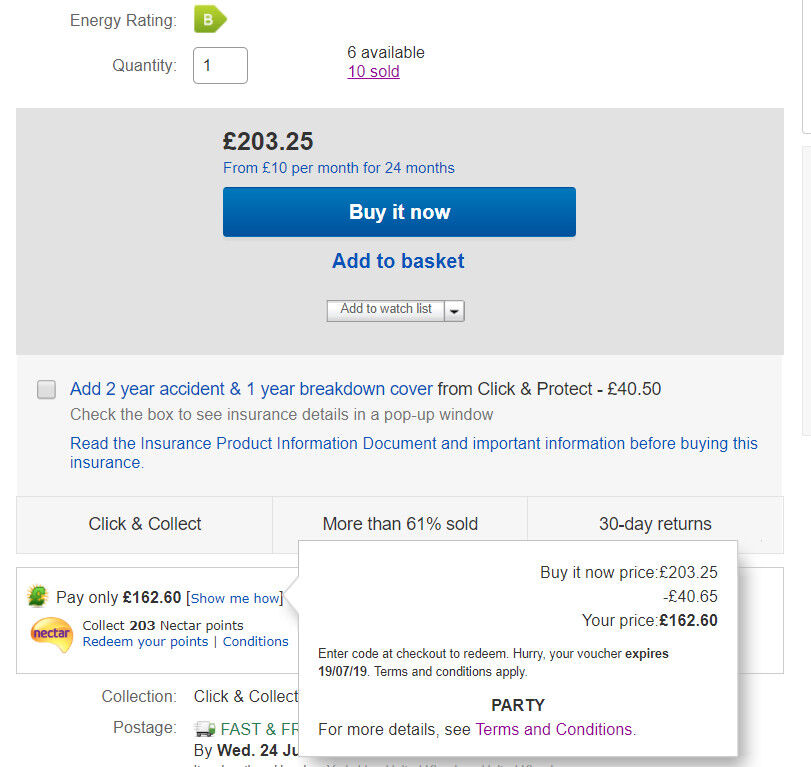Screen dimensions: 811x767
Task: Click Add to watch list button
Action: pos(385,310)
